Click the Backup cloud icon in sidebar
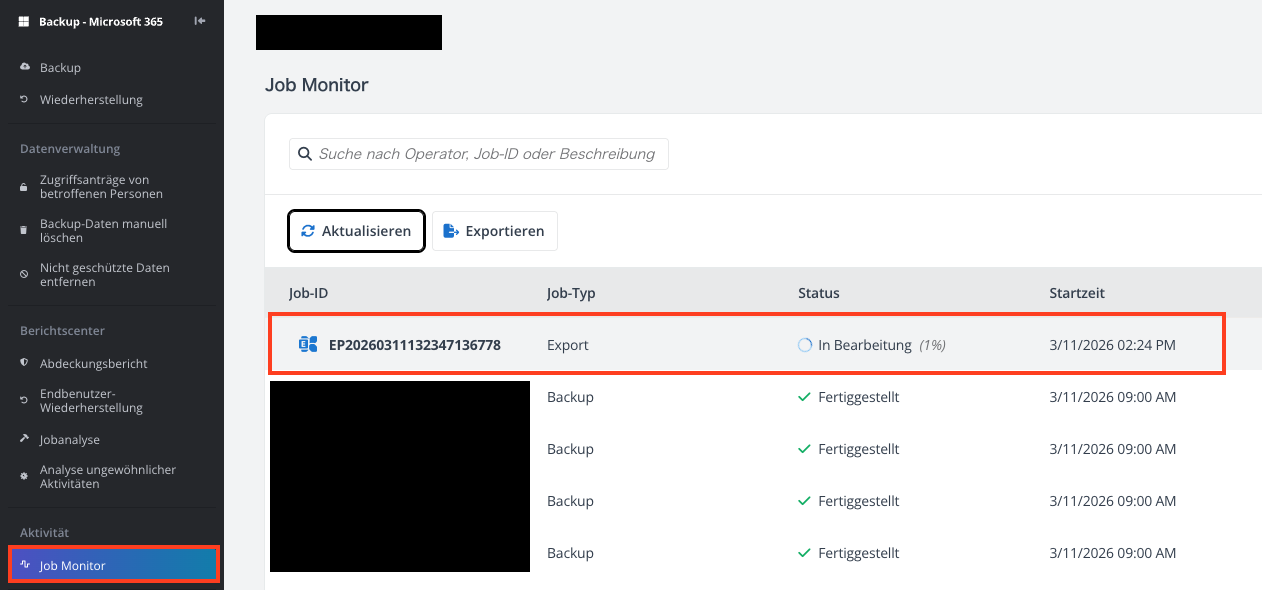 tap(25, 67)
